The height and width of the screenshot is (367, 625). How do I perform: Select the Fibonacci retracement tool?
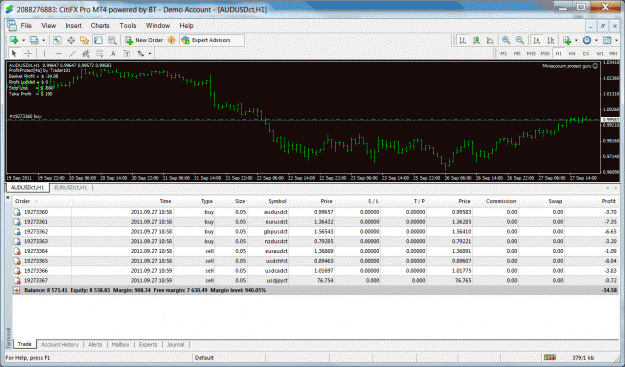click(99, 53)
